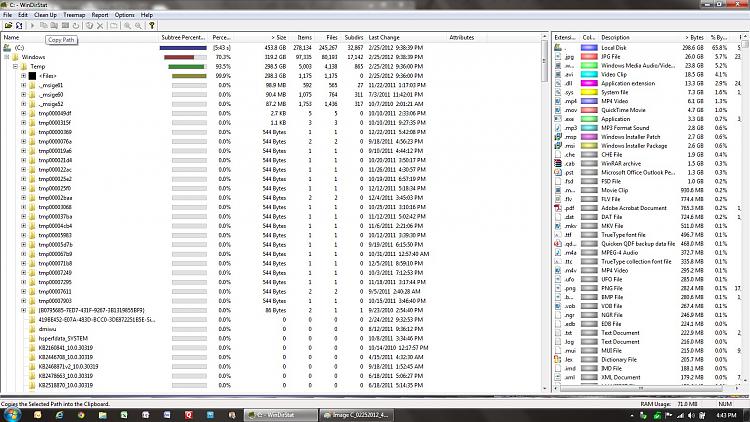Collapse the Windows folder node
Screen dimensions: 750x422
7,57
